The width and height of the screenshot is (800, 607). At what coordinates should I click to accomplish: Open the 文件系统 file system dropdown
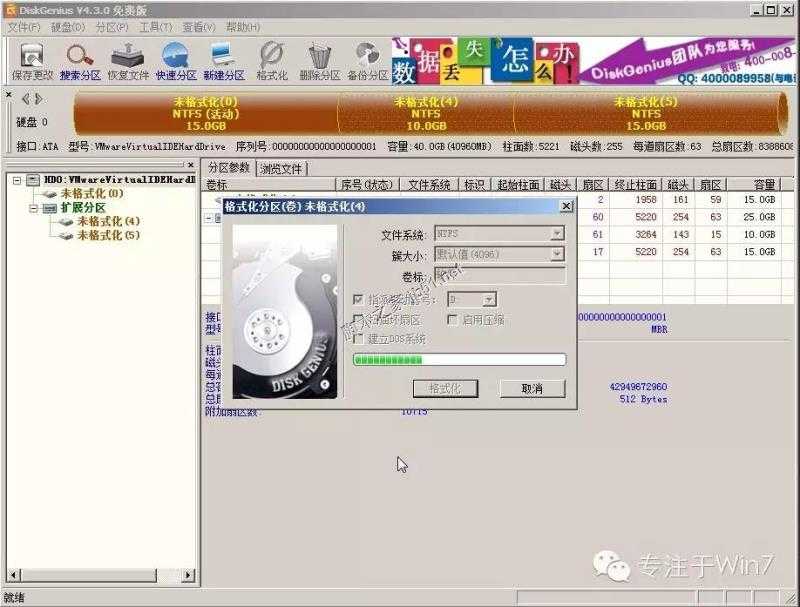click(x=557, y=233)
